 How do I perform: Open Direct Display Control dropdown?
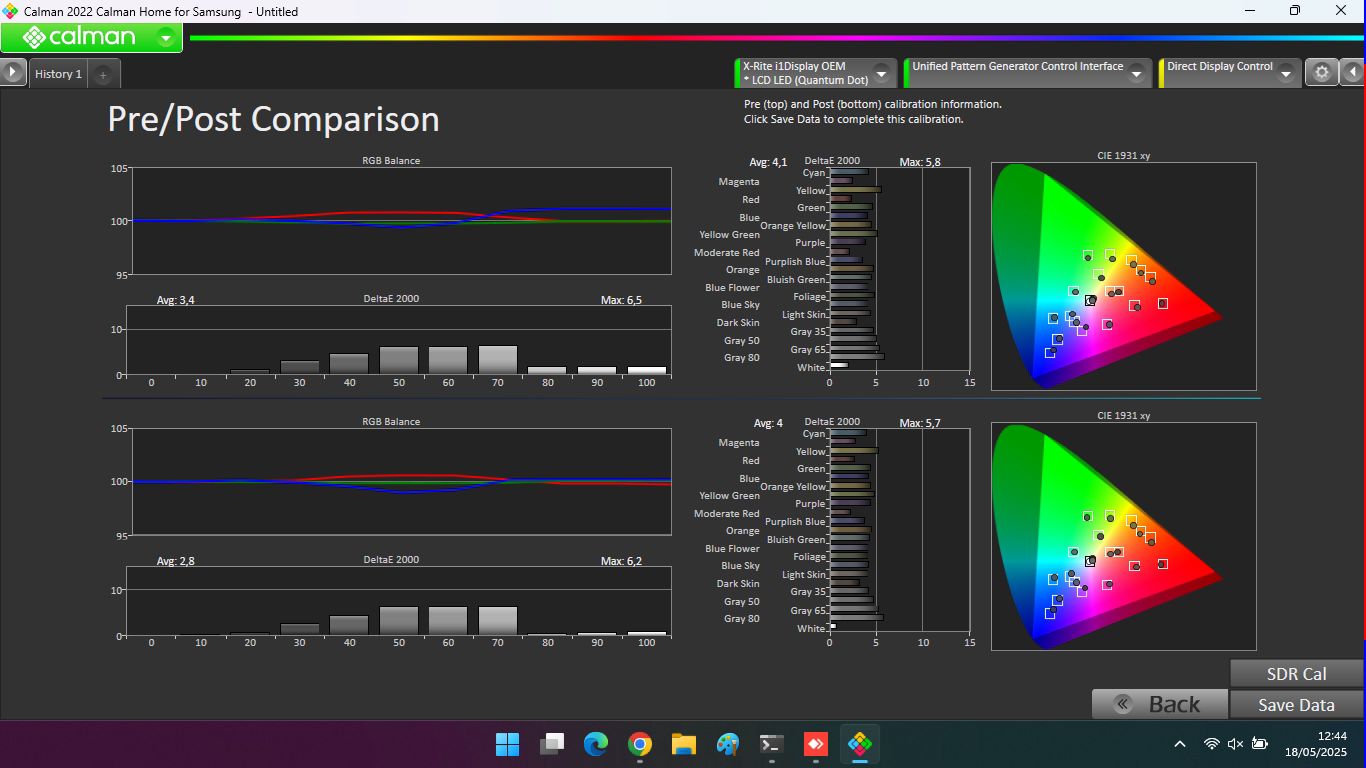tap(1286, 74)
